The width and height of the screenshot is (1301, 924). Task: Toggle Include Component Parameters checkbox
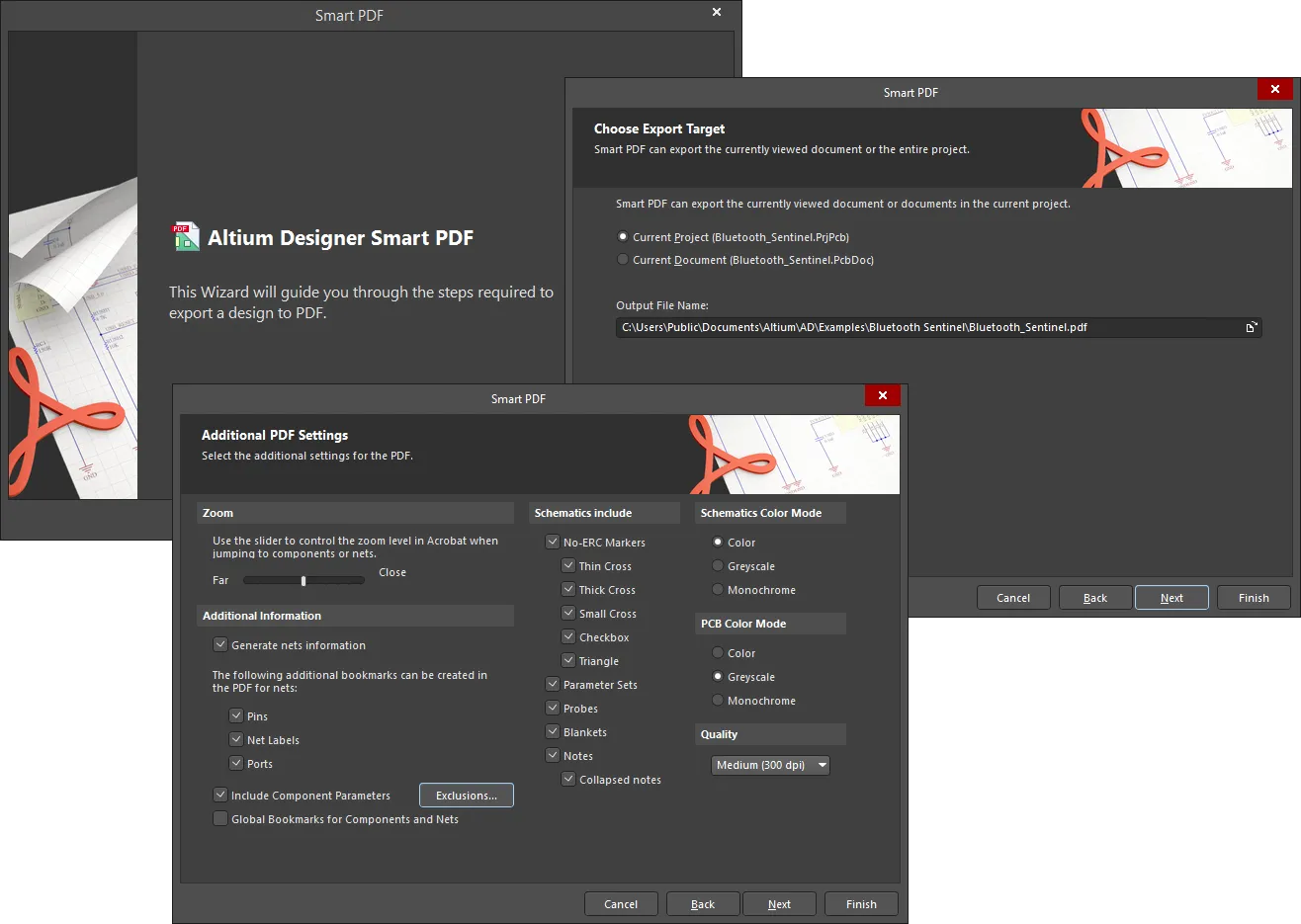[x=220, y=795]
